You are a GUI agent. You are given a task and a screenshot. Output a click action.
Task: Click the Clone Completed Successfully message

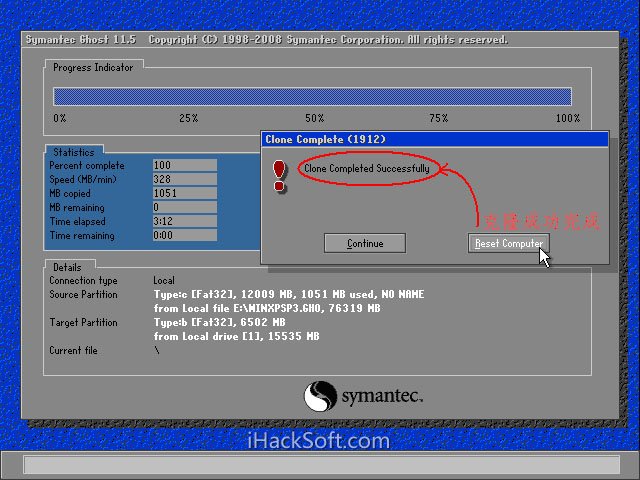click(366, 169)
